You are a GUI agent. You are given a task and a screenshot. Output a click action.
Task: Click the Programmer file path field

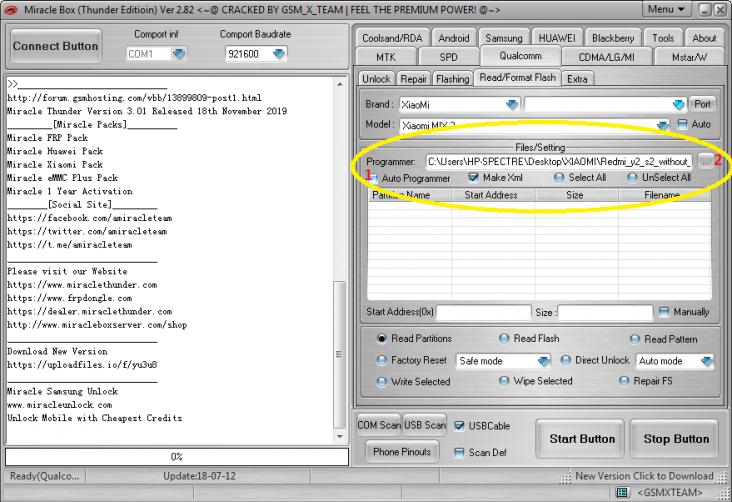tap(559, 162)
